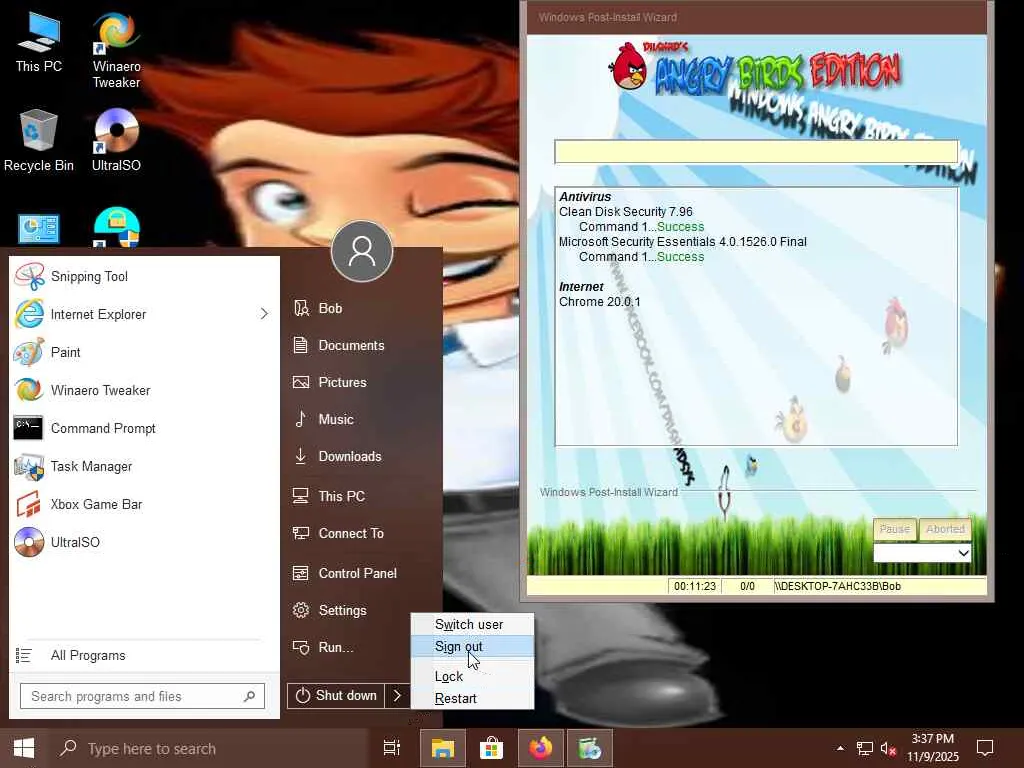
Task: Launch Command Prompt from start menu
Action: point(144,428)
